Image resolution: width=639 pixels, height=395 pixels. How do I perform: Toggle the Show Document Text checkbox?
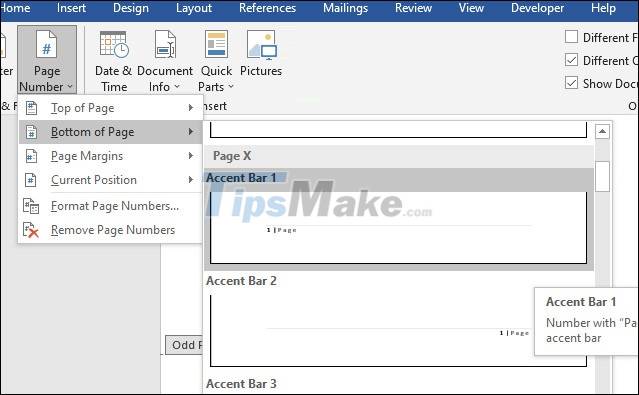(571, 83)
